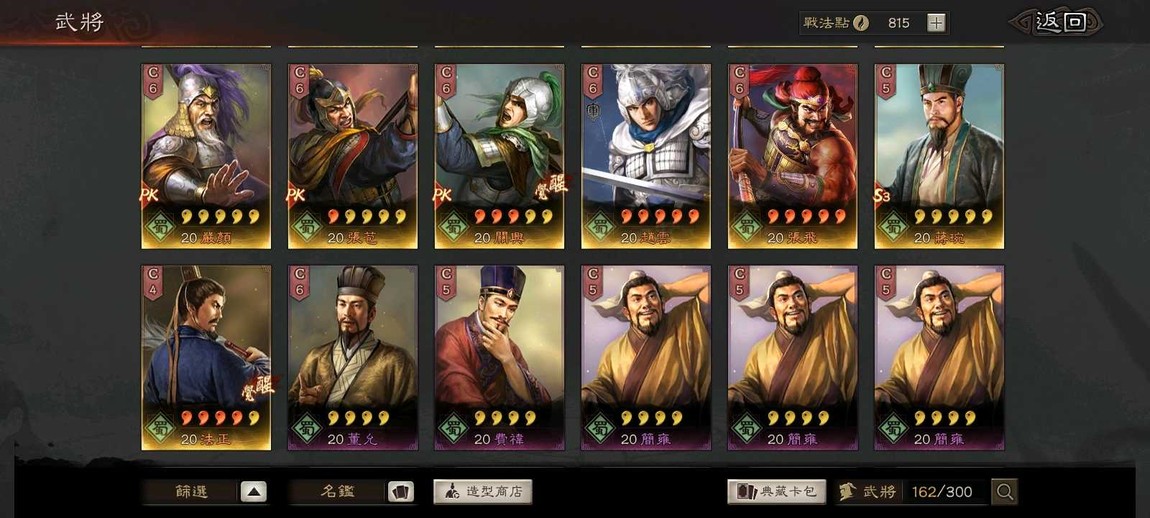This screenshot has width=1150, height=518.
Task: Open the 造型商店 costume shop
Action: pyautogui.click(x=483, y=492)
